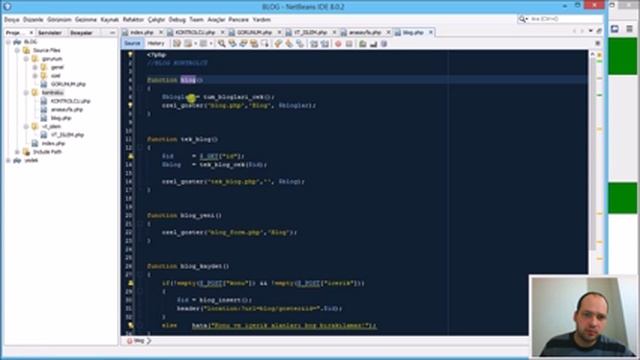The width and height of the screenshot is (640, 360).
Task: Open the Dosya menu
Action: 12,20
